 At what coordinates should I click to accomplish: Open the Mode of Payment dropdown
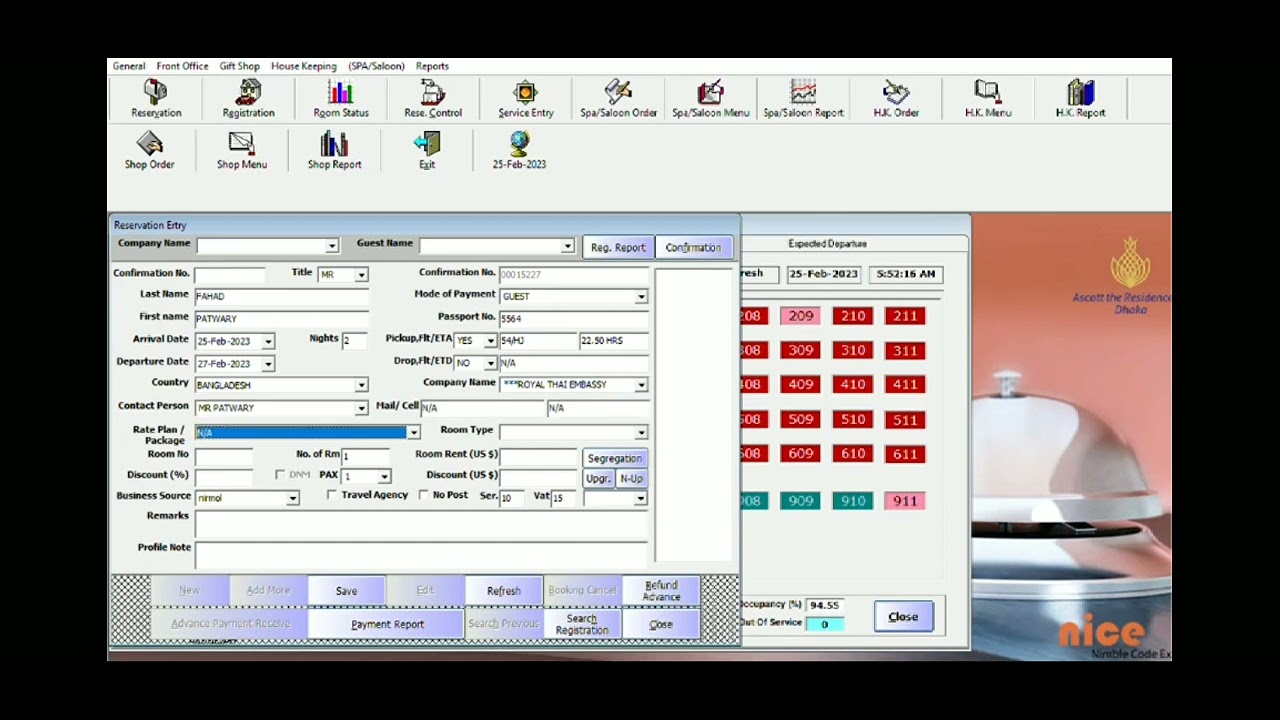641,296
